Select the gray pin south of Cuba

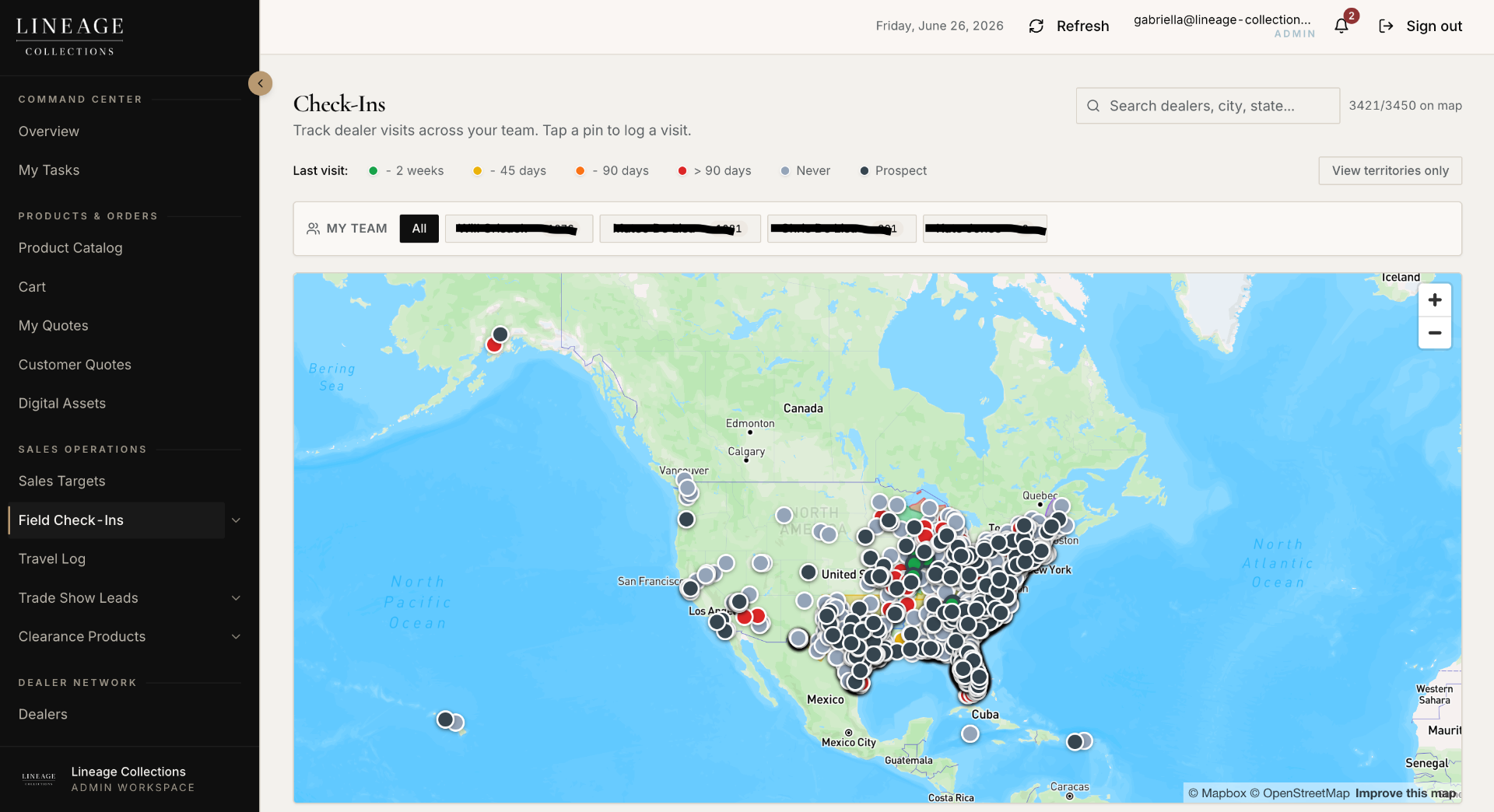tap(970, 733)
